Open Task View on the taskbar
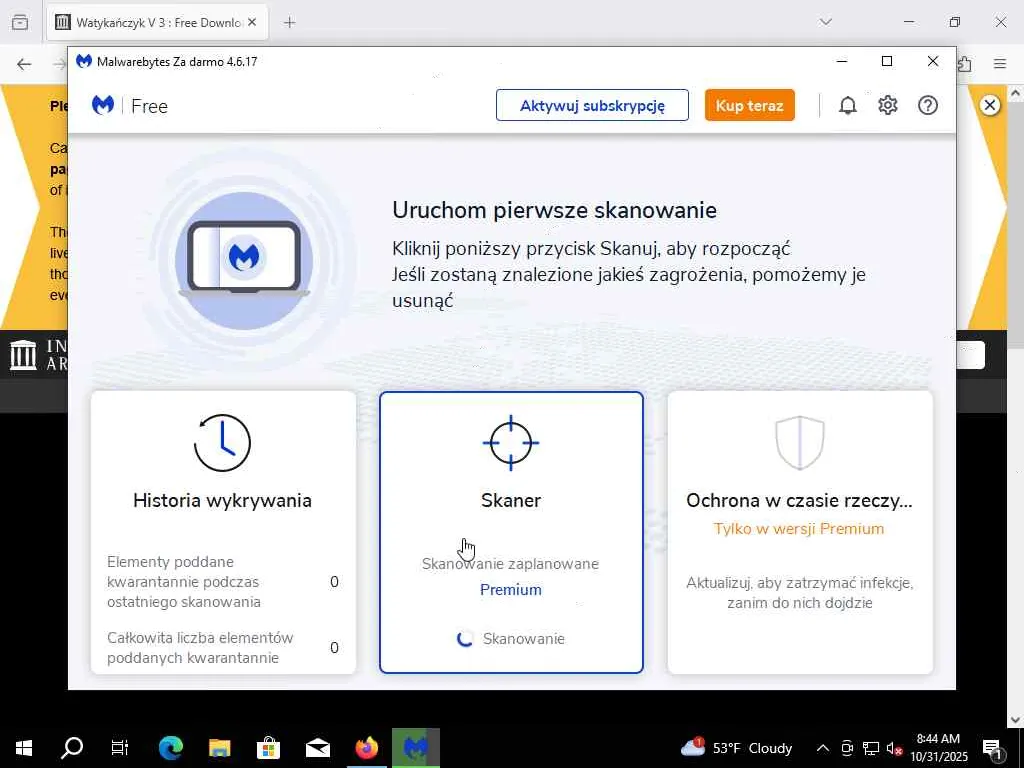 [120, 748]
